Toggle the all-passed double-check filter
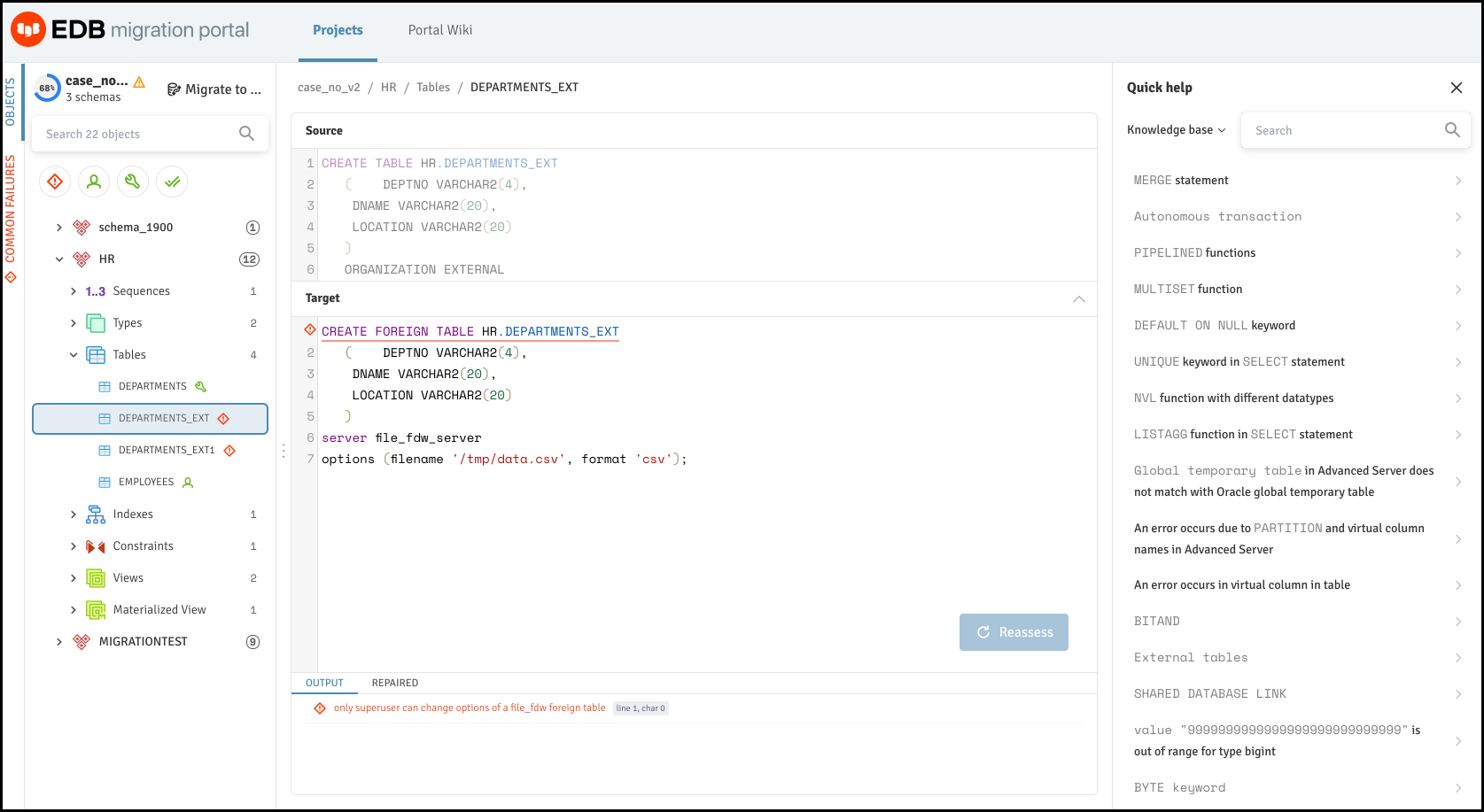 pyautogui.click(x=172, y=182)
